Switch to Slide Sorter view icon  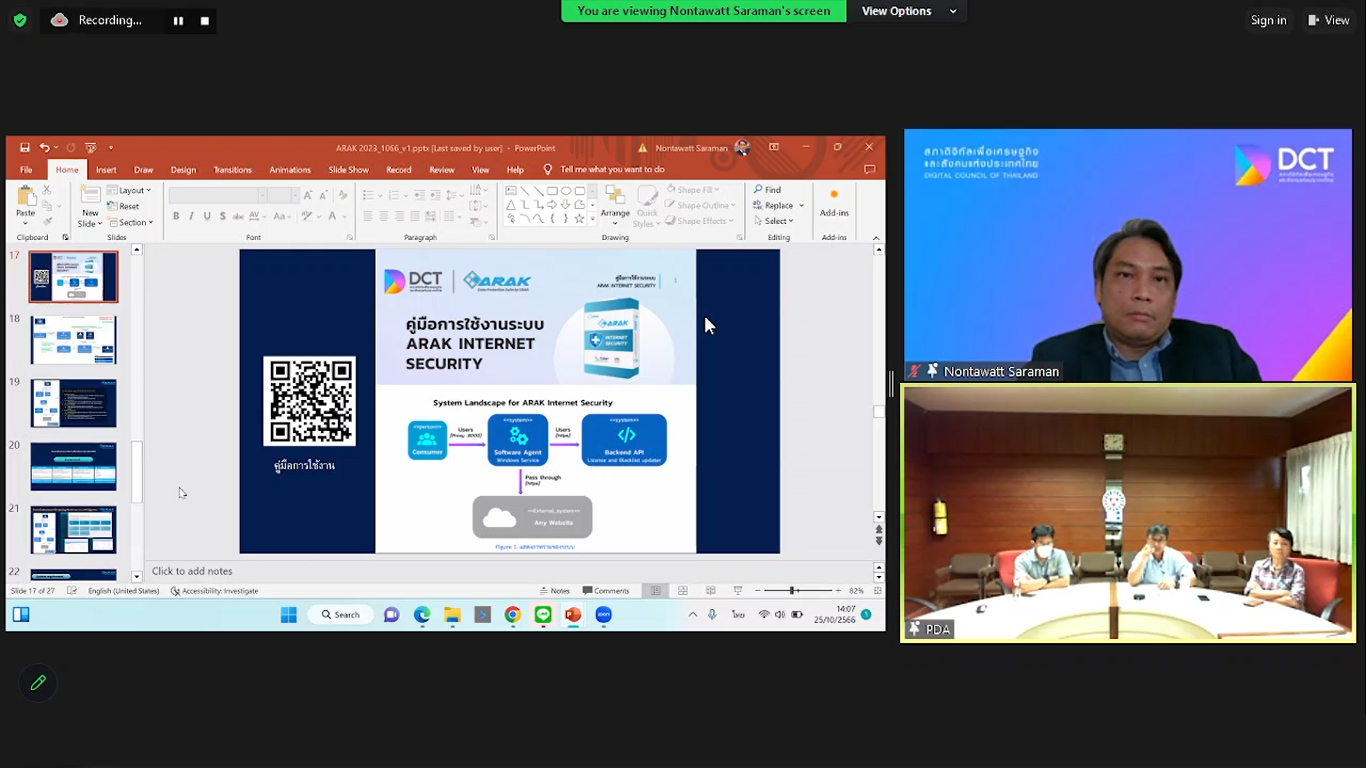683,591
